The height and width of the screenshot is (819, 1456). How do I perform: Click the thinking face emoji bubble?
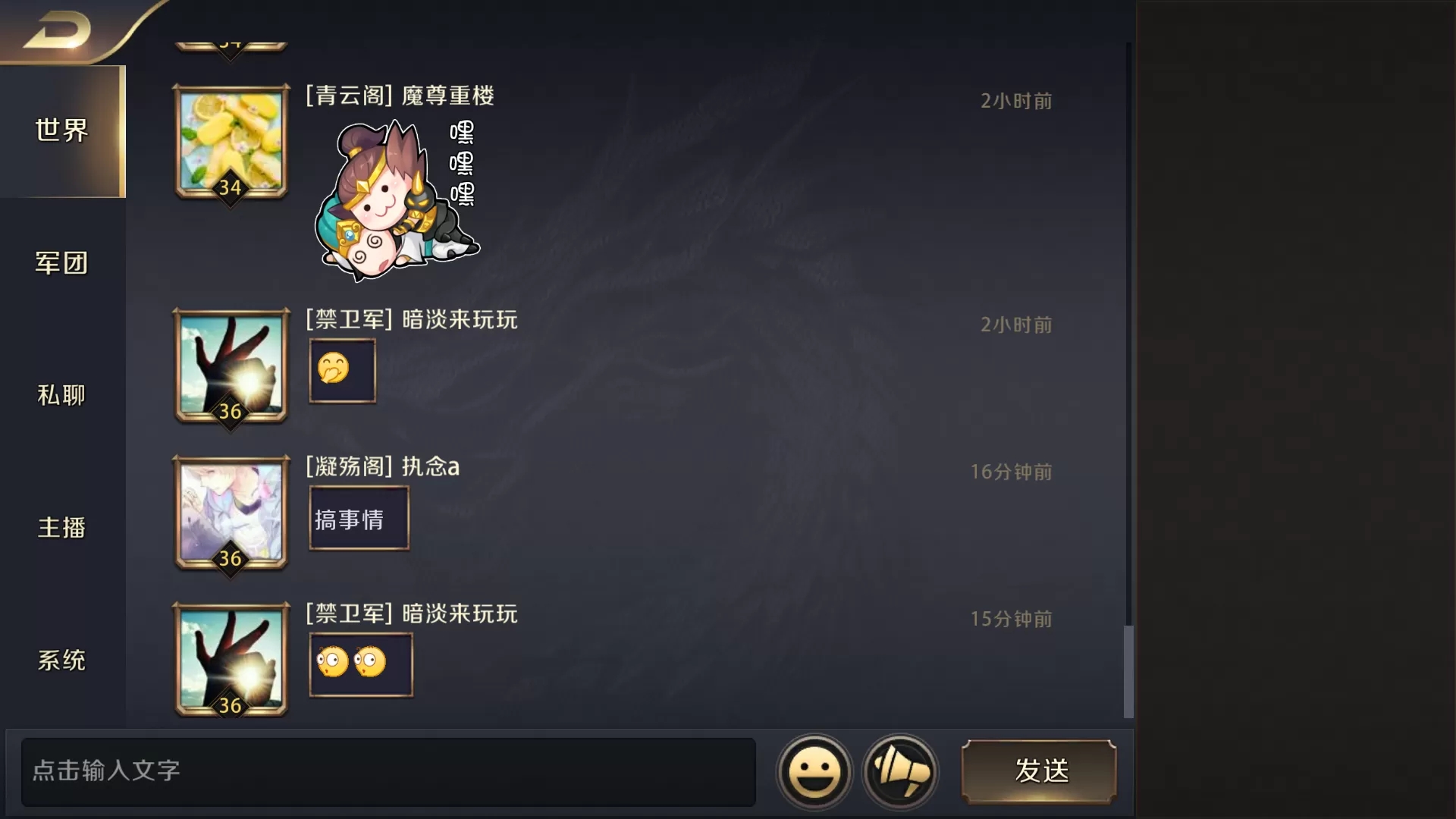click(x=342, y=371)
